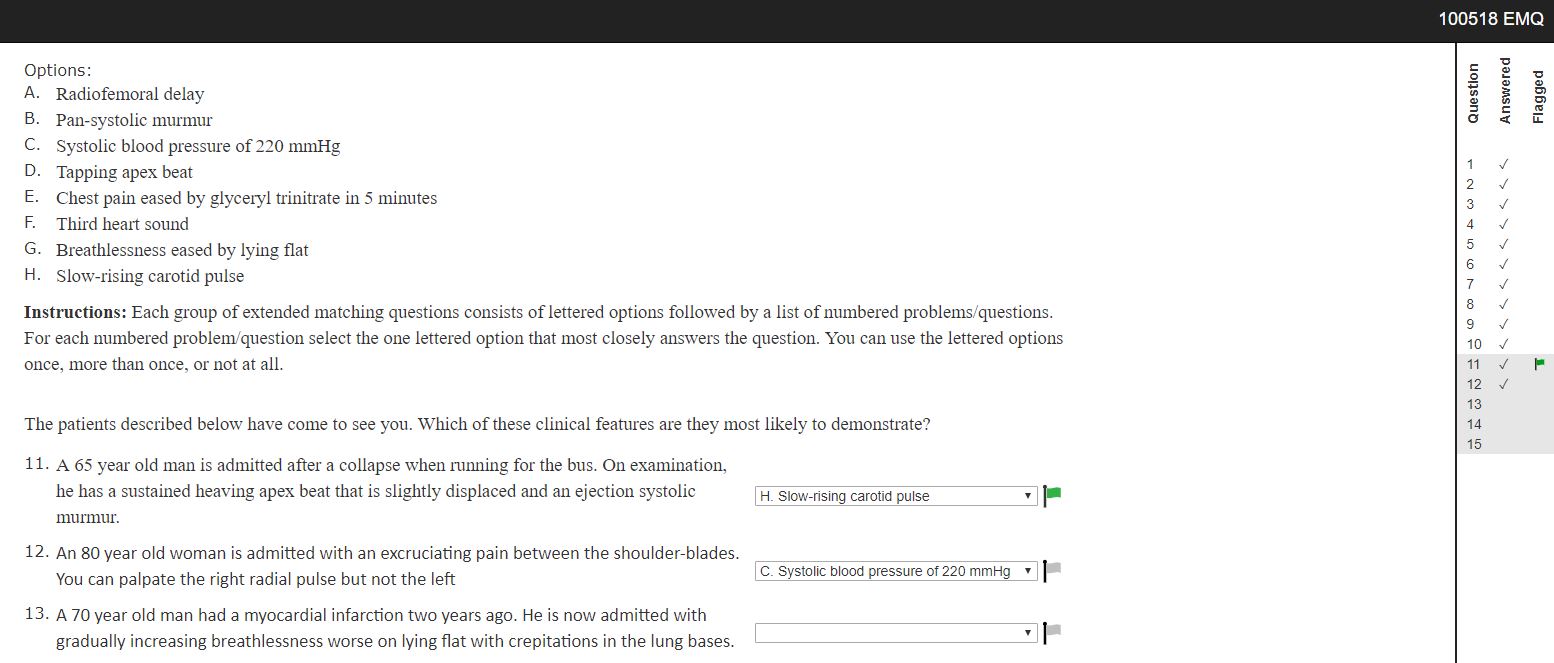Click the green flag indicator for question 11 in sidebar
The image size is (1554, 663).
(x=1539, y=364)
